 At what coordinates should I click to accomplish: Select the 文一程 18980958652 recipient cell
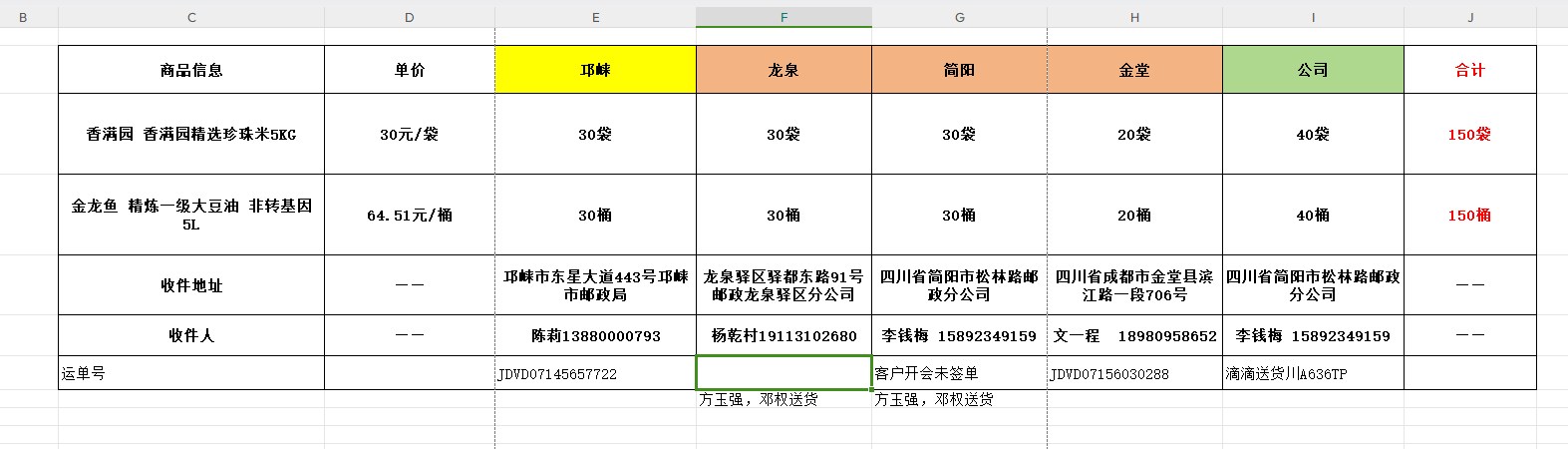(1134, 335)
